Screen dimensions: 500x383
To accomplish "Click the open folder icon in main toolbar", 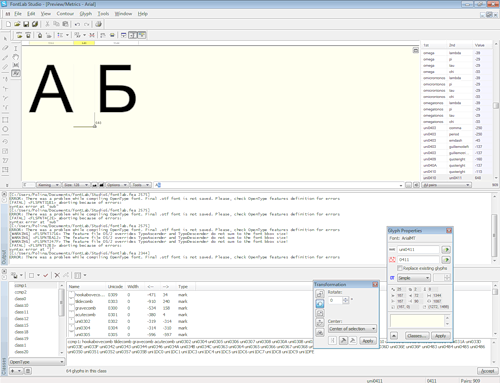I will tap(17, 24).
